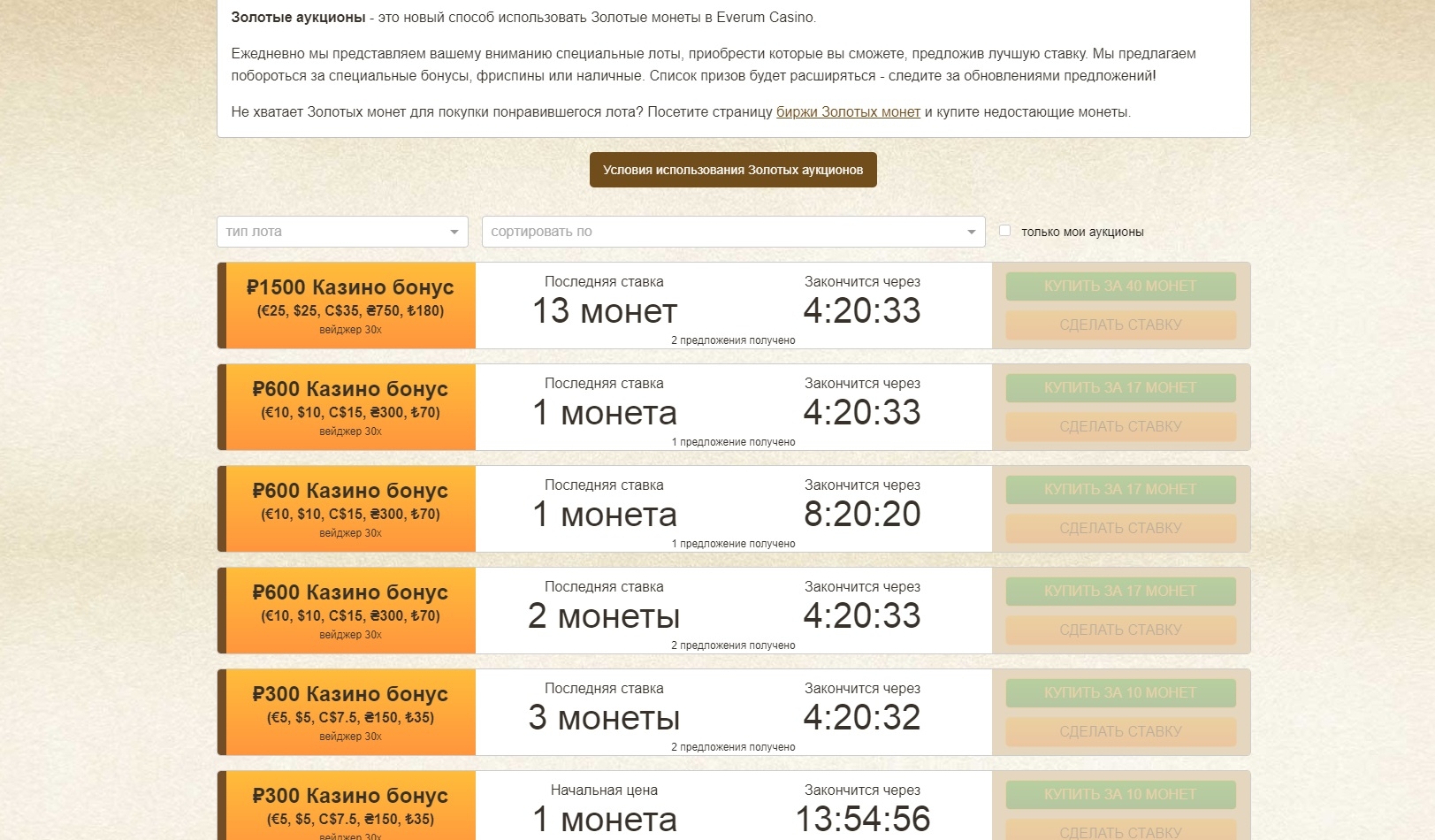Buy ₽600 lot with 1 монета ending 4:20:33
Viewport: 1435px width, 840px height.
tap(1120, 388)
